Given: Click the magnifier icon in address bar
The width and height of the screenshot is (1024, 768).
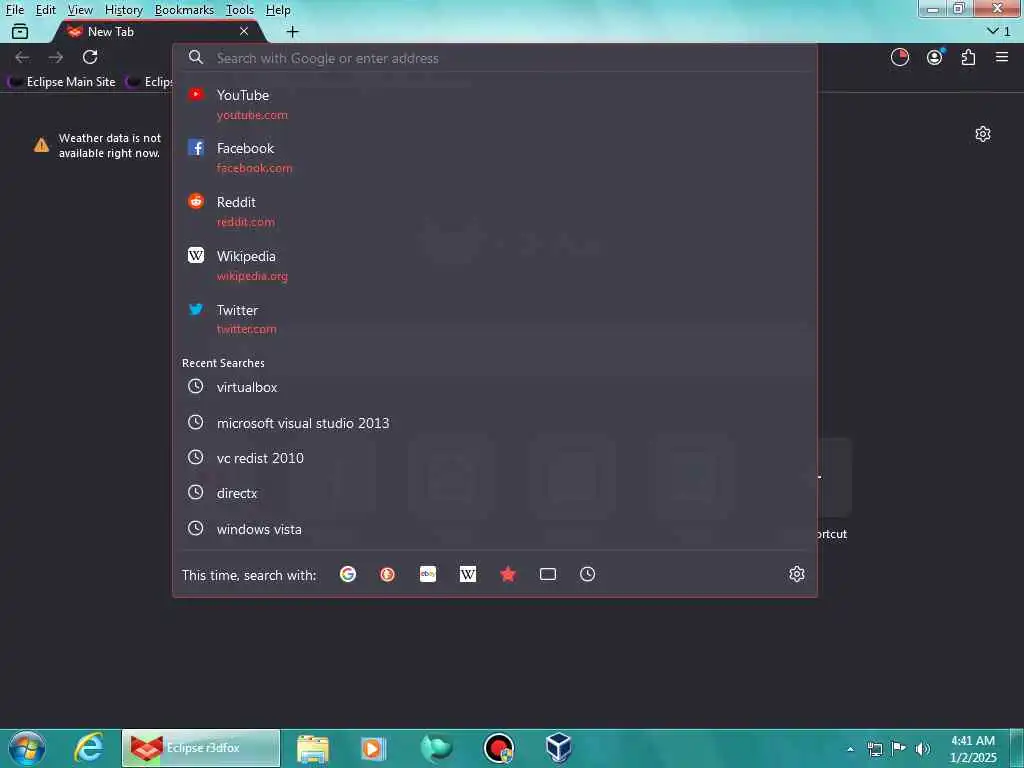Looking at the screenshot, I should pos(196,57).
